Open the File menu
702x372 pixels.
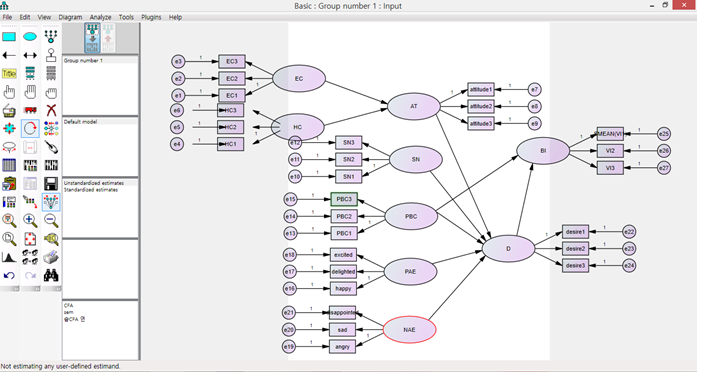pyautogui.click(x=8, y=17)
